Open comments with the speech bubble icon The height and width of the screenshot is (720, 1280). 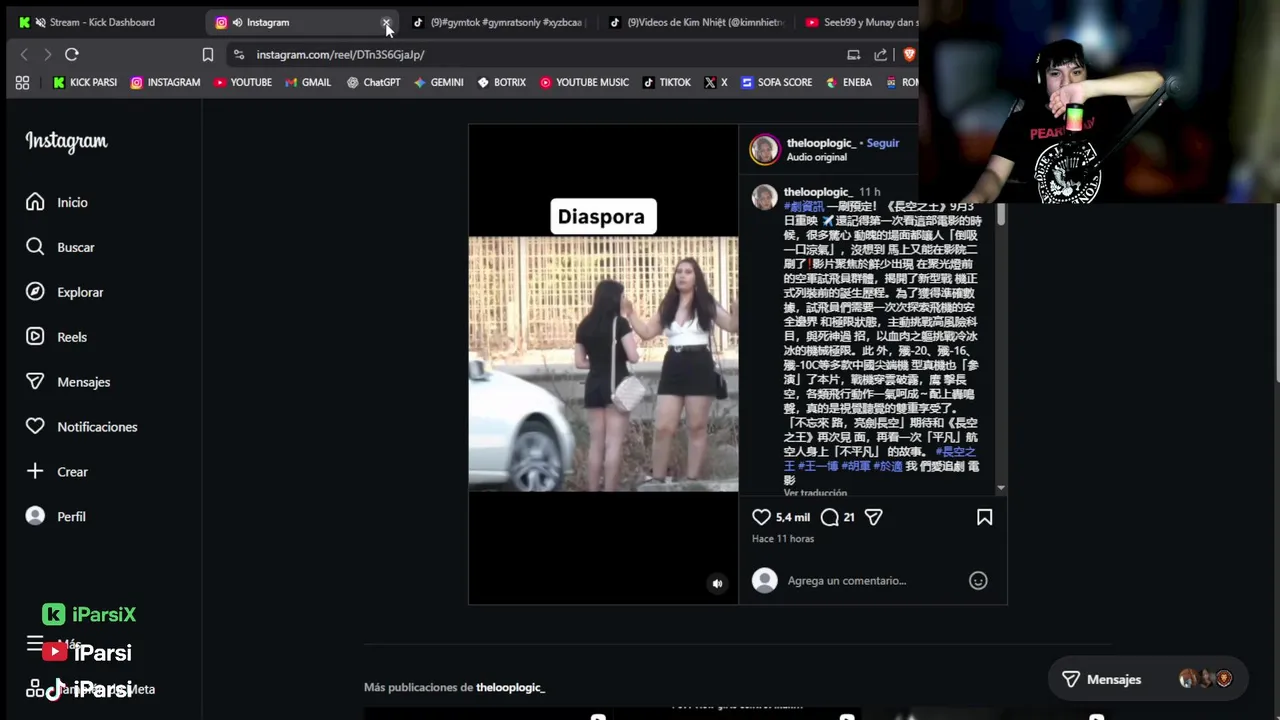829,517
